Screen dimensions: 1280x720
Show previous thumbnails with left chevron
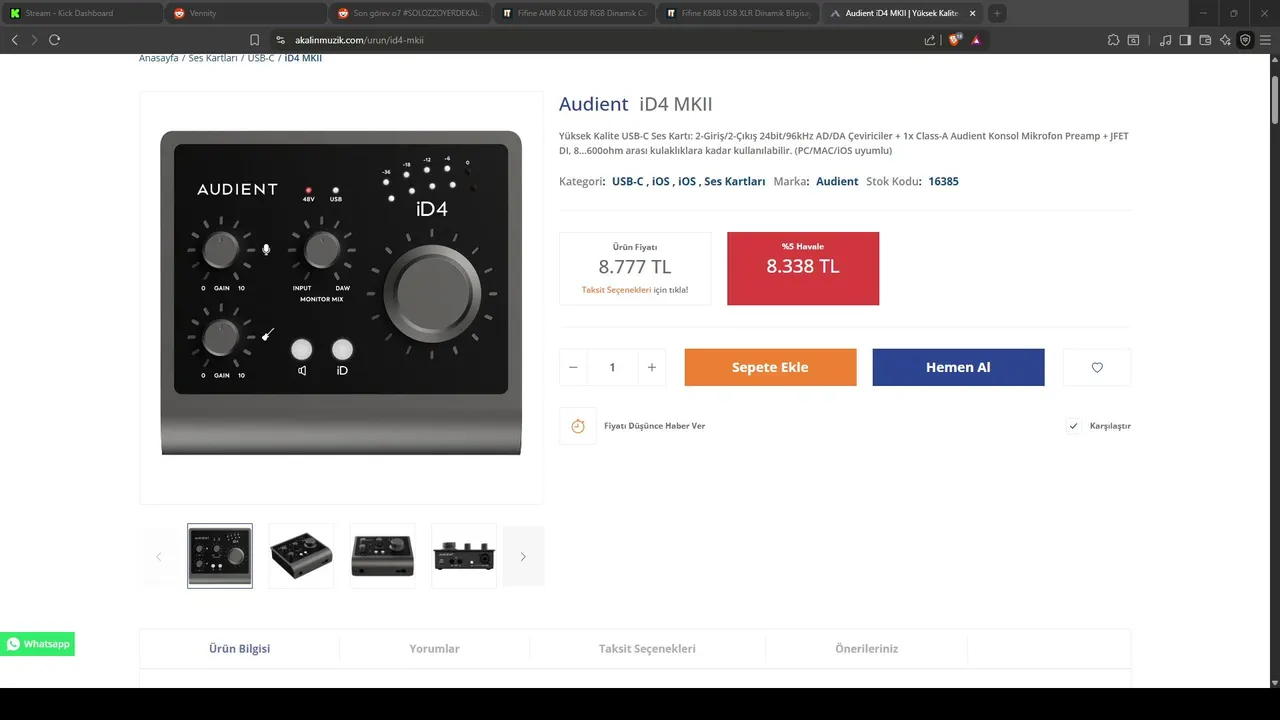pyautogui.click(x=158, y=556)
